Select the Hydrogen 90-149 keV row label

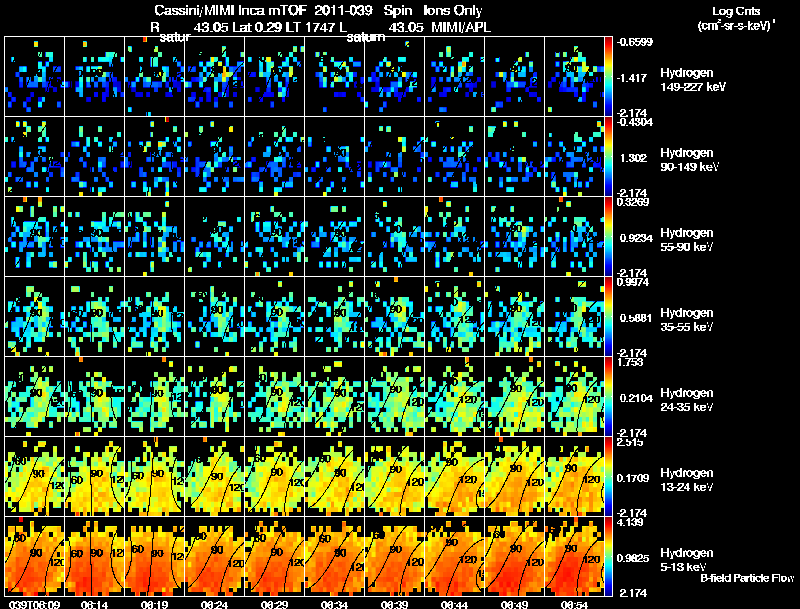click(x=689, y=160)
